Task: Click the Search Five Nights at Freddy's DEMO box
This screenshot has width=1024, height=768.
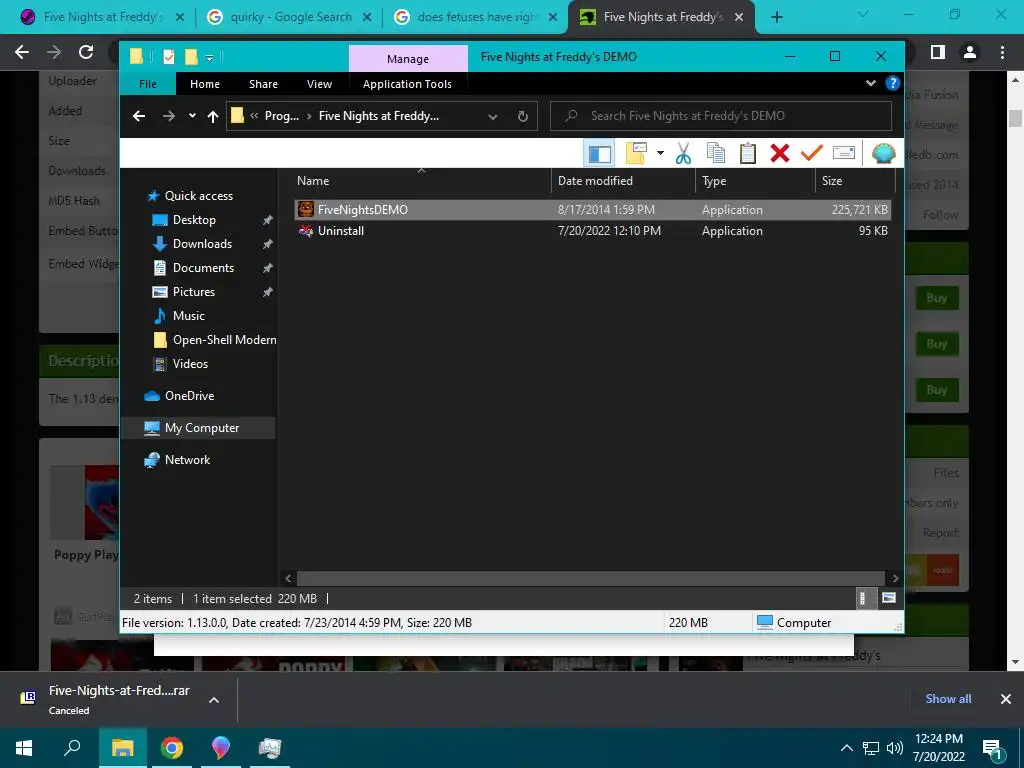Action: click(721, 116)
